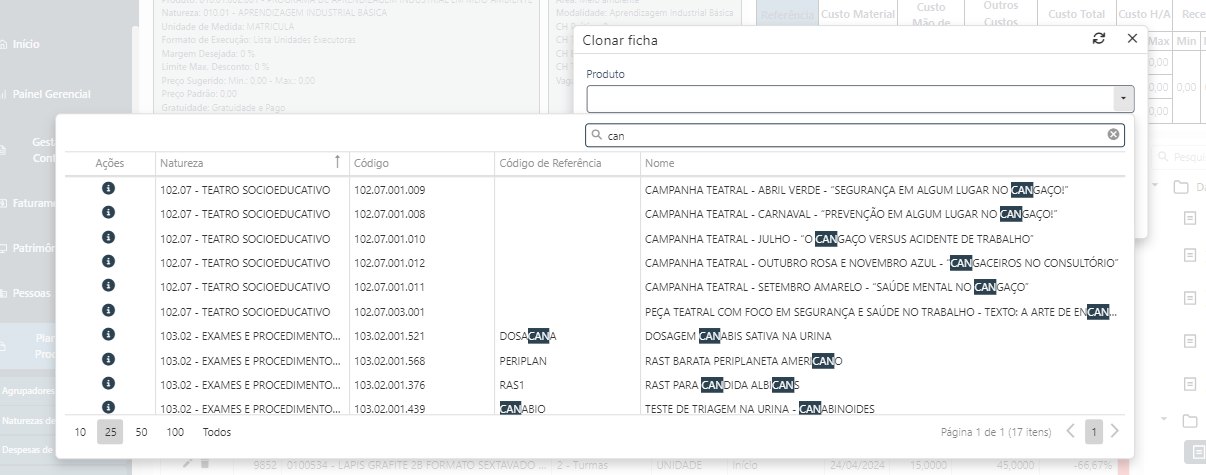
Task: Go to next page arrow
Action: (x=1115, y=432)
